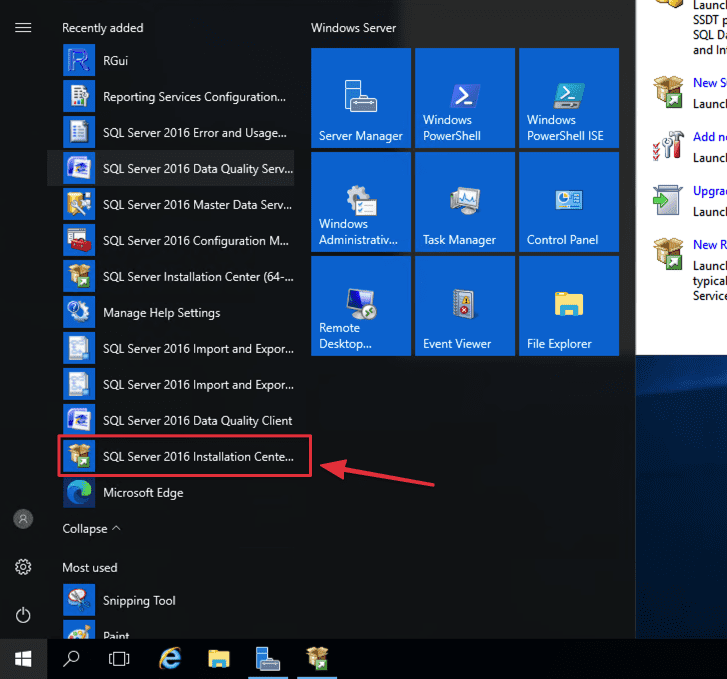Image resolution: width=727 pixels, height=679 pixels.
Task: Click the Windows Start button on the taskbar
Action: [23, 659]
